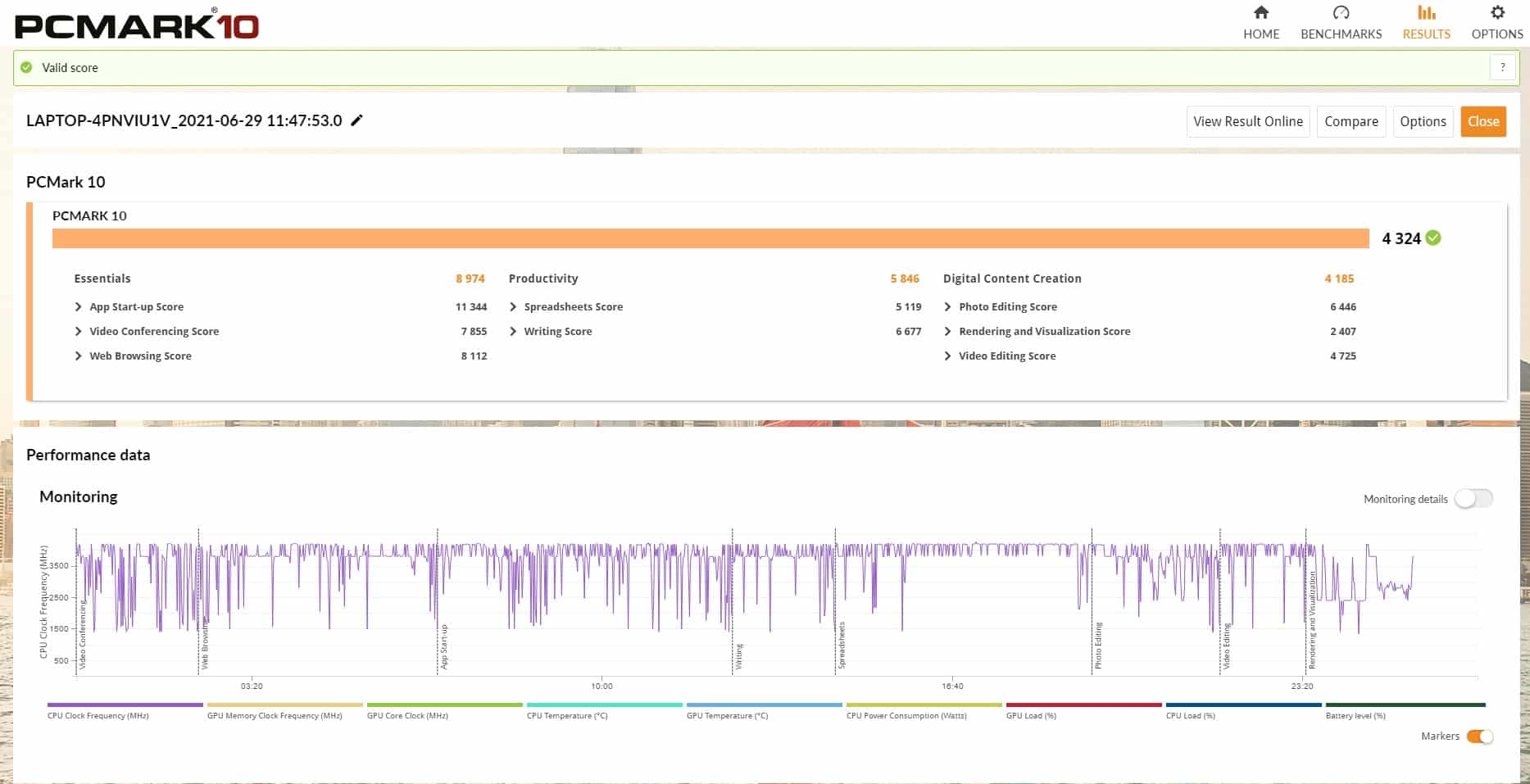The image size is (1530, 784).
Task: Click the Writing marker on the monitoring chart
Action: 738,656
